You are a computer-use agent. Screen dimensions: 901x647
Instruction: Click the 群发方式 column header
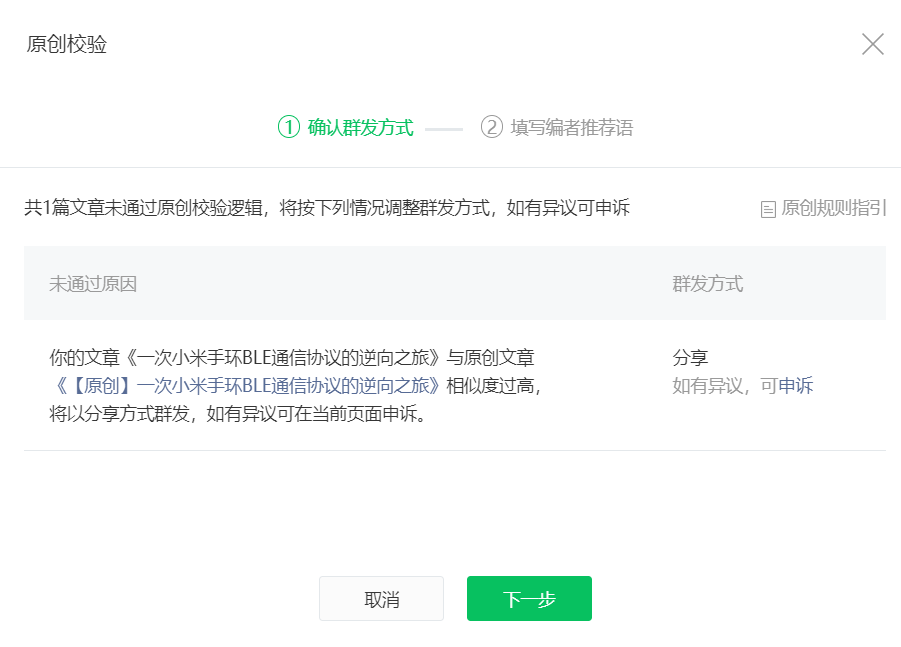(708, 284)
